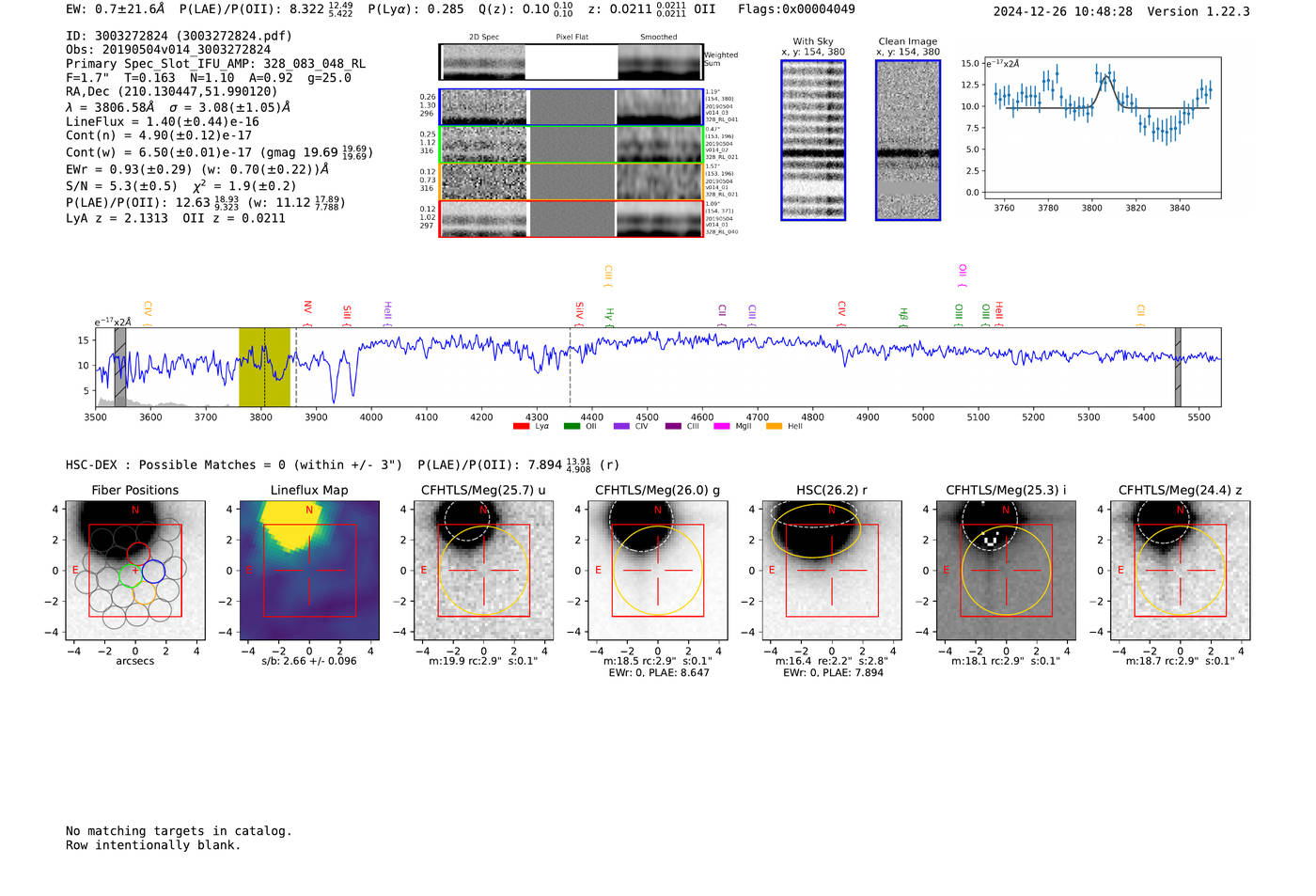Click the Obs: 20190504v014_3003272824 line
The height and width of the screenshot is (896, 1316).
click(x=168, y=50)
